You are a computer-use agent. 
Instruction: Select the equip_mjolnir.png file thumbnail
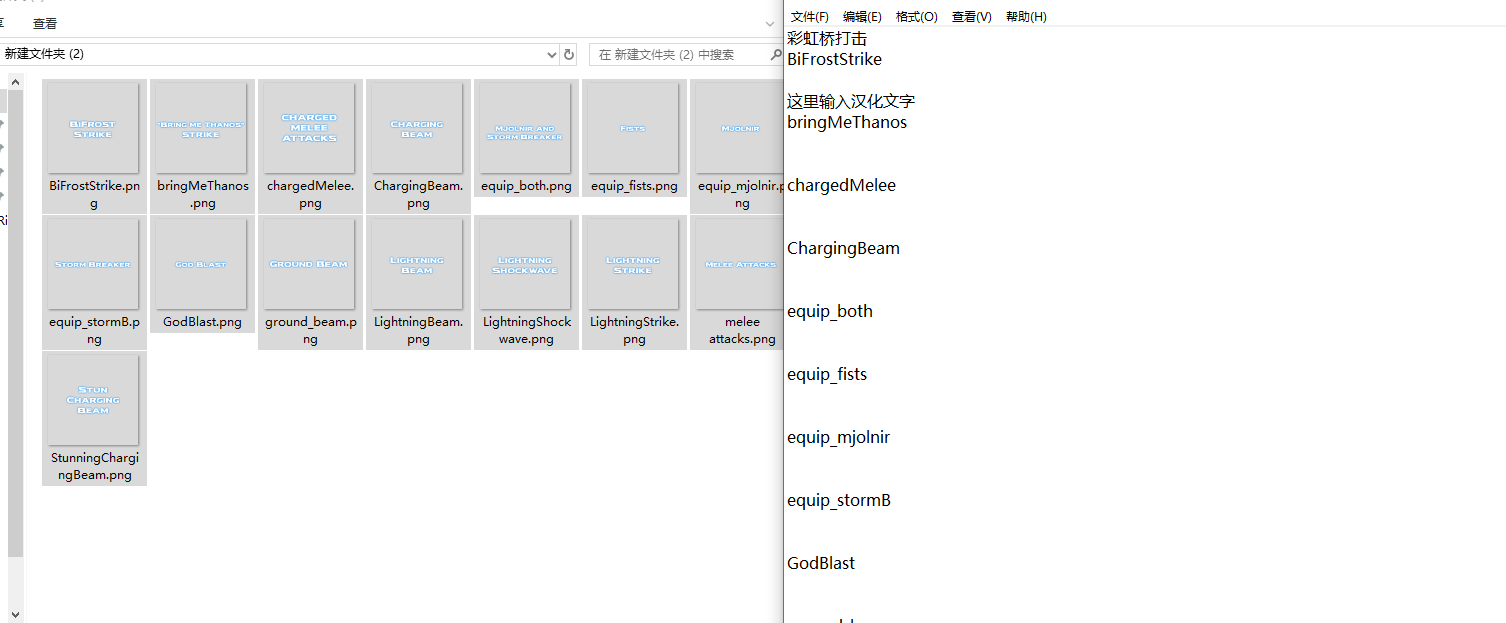[739, 128]
